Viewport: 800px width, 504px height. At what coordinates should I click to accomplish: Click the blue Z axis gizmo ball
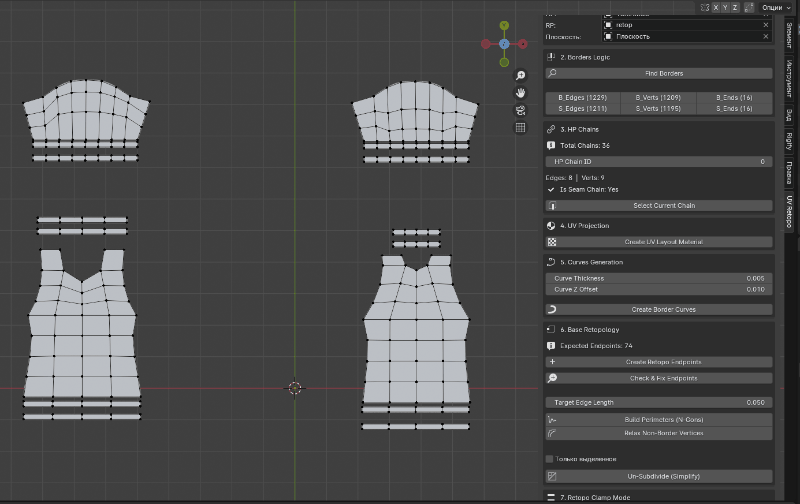click(x=505, y=44)
